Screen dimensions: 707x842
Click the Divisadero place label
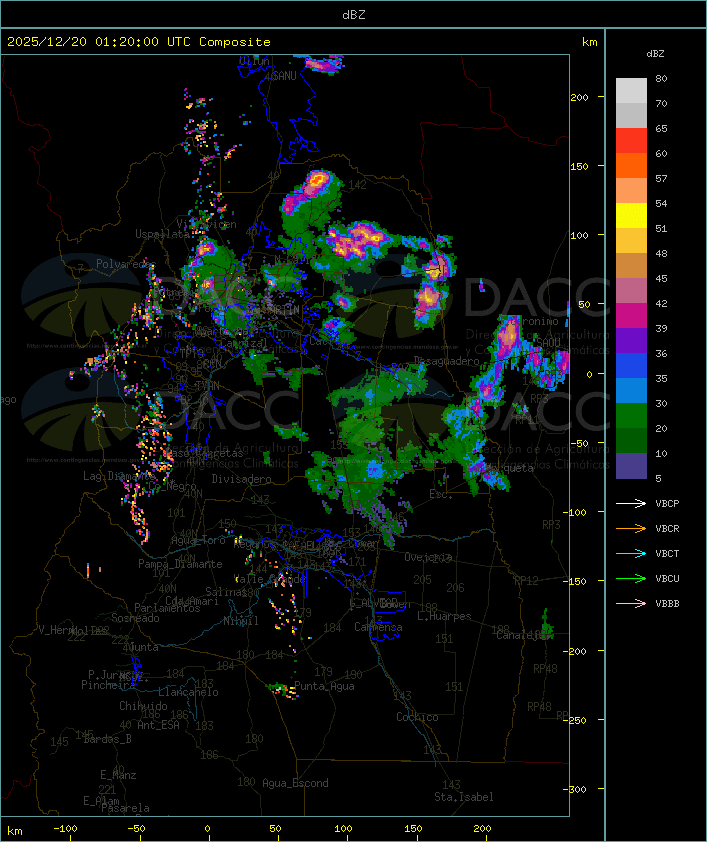[241, 478]
